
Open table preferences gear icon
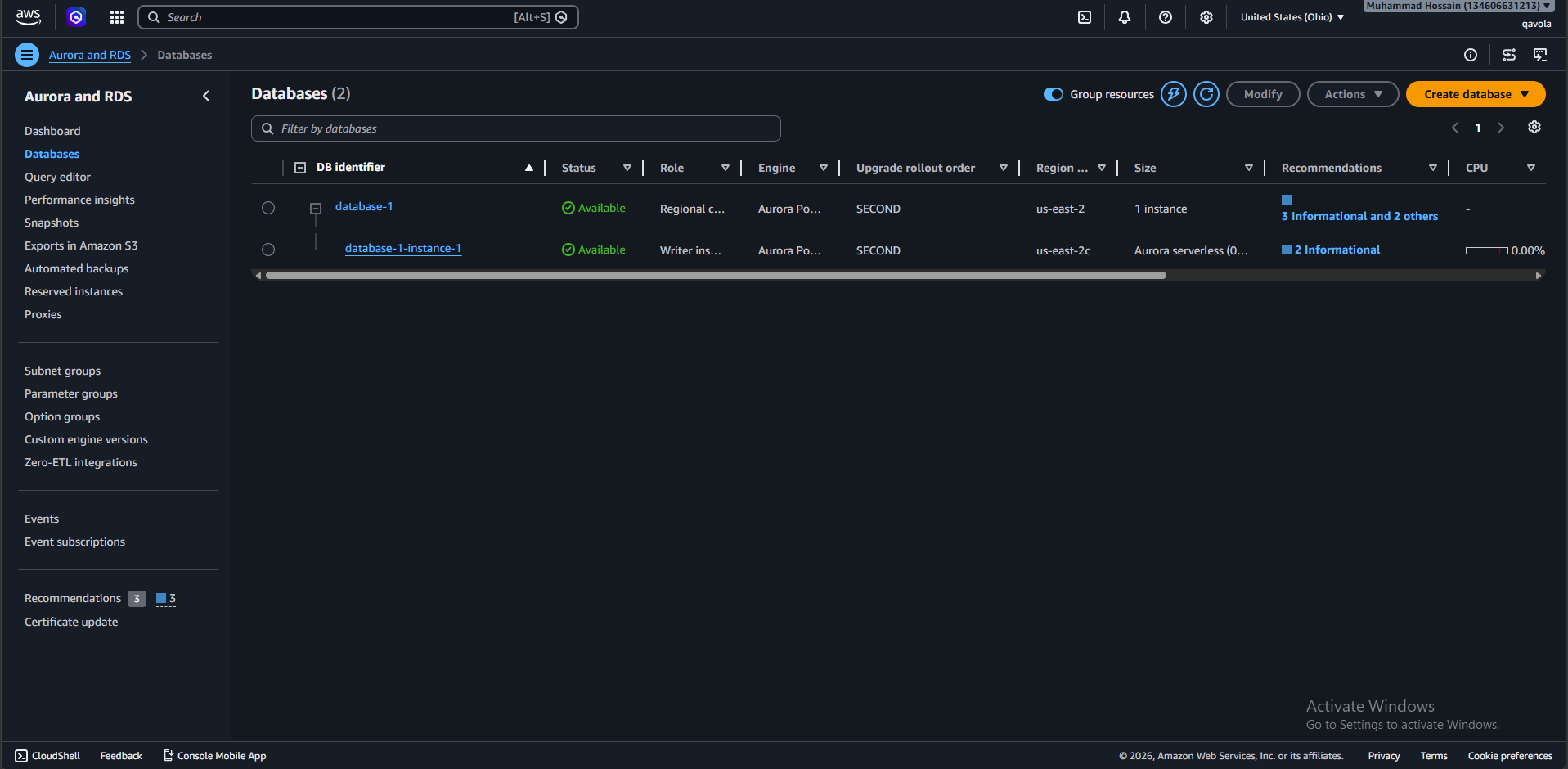1534,127
